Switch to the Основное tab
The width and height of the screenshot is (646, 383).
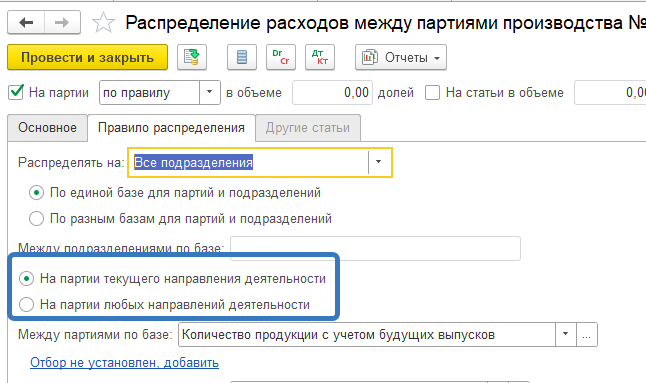pos(47,128)
